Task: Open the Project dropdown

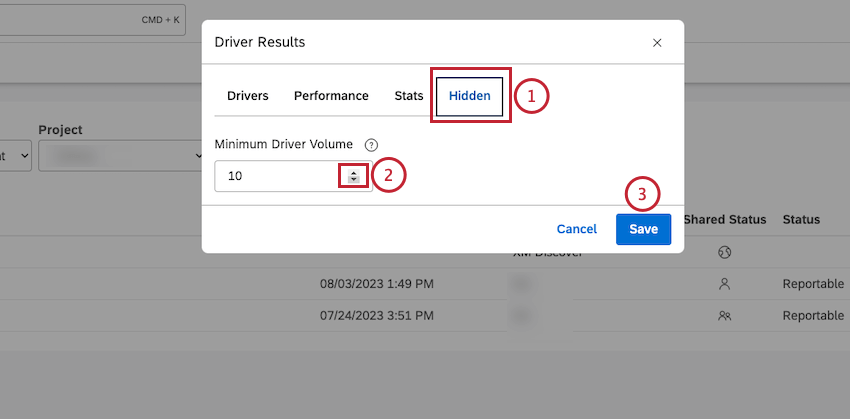Action: 120,156
